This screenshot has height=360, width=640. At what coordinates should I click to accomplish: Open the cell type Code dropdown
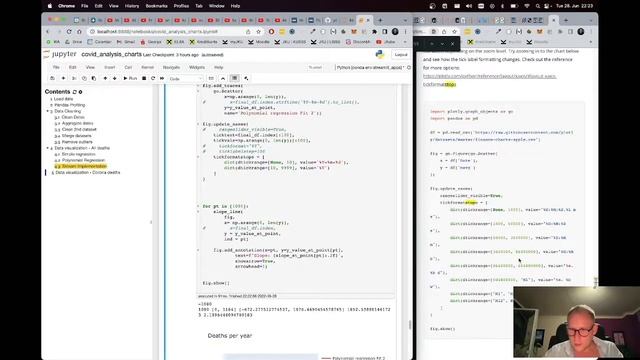[x=186, y=79]
